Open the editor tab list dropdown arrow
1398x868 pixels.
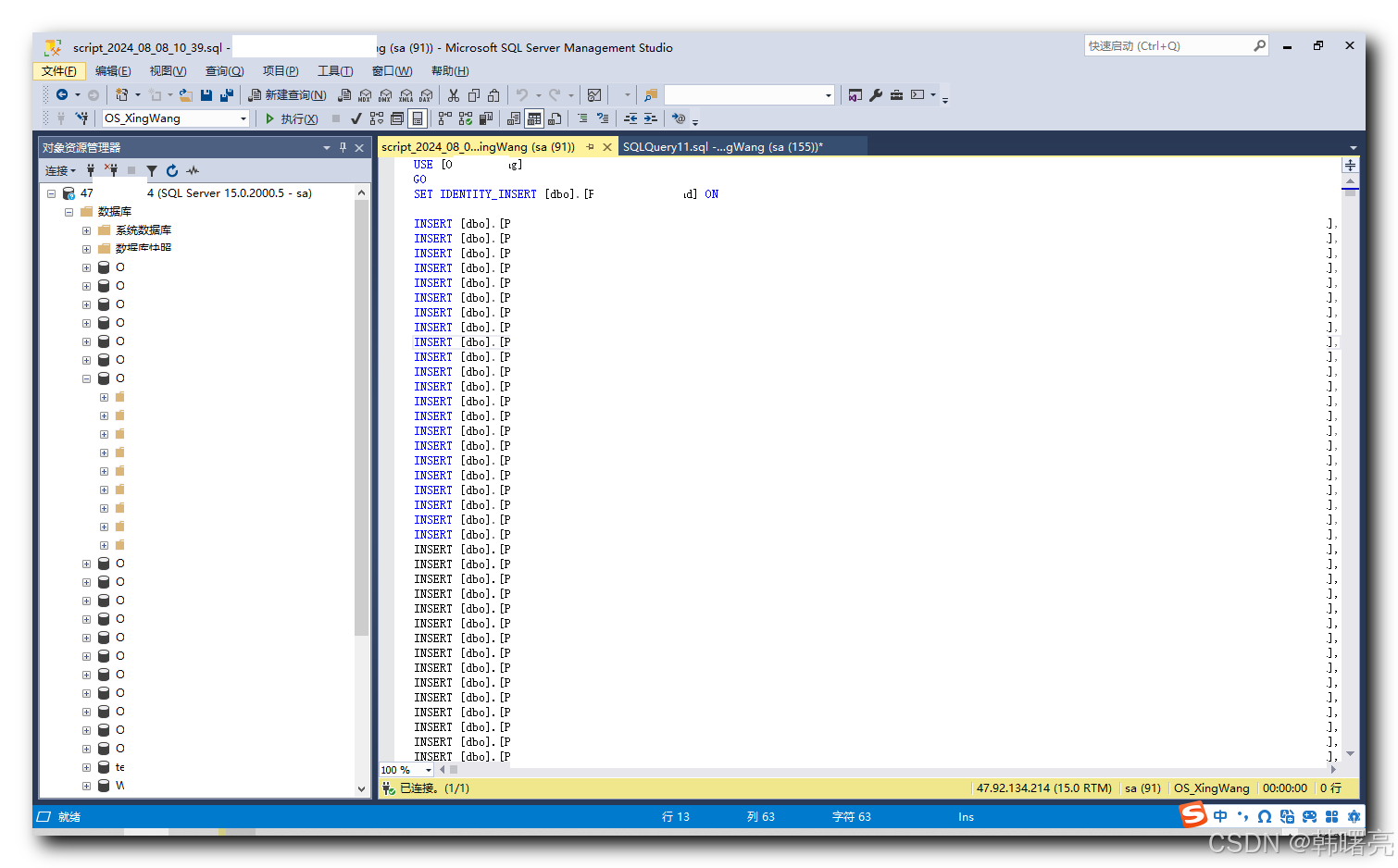coord(1353,148)
